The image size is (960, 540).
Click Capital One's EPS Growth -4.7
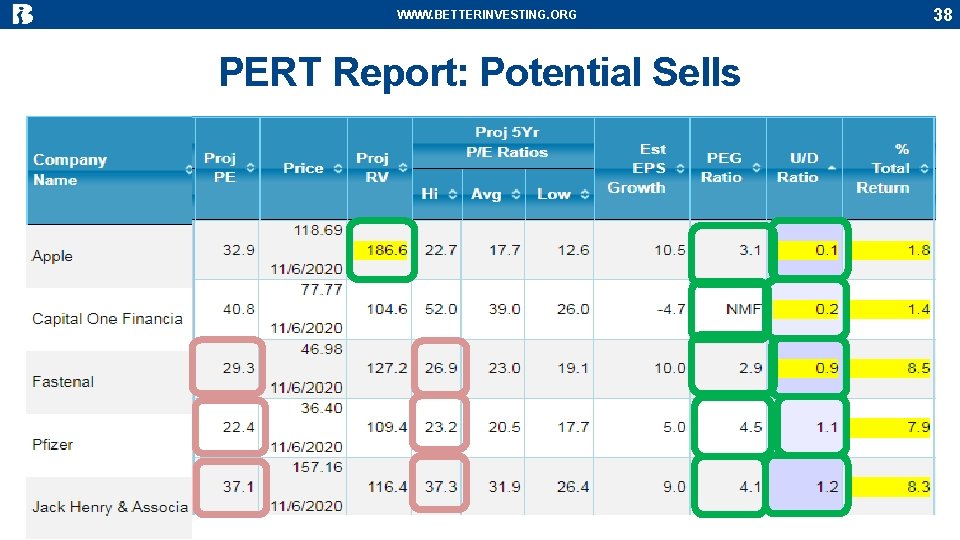tap(671, 309)
